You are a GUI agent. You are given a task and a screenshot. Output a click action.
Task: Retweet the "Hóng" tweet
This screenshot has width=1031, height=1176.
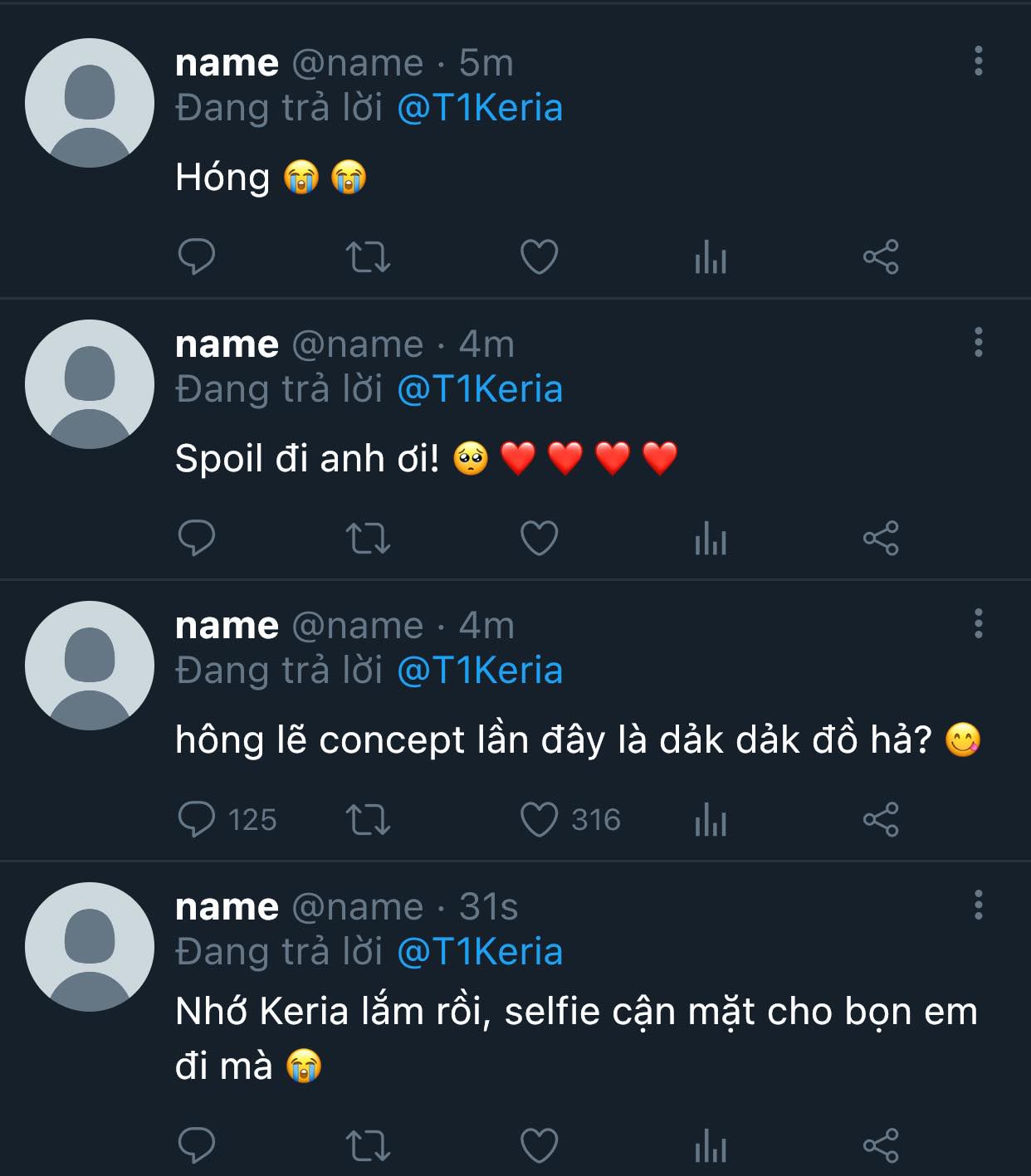tap(368, 256)
